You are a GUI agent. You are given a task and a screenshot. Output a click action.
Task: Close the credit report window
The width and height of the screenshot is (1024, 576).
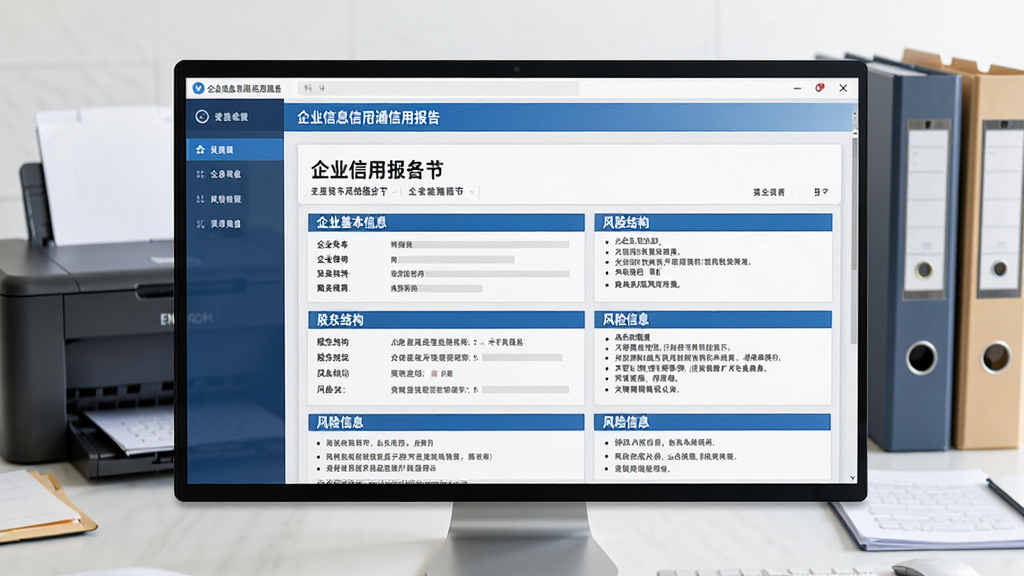pos(843,88)
